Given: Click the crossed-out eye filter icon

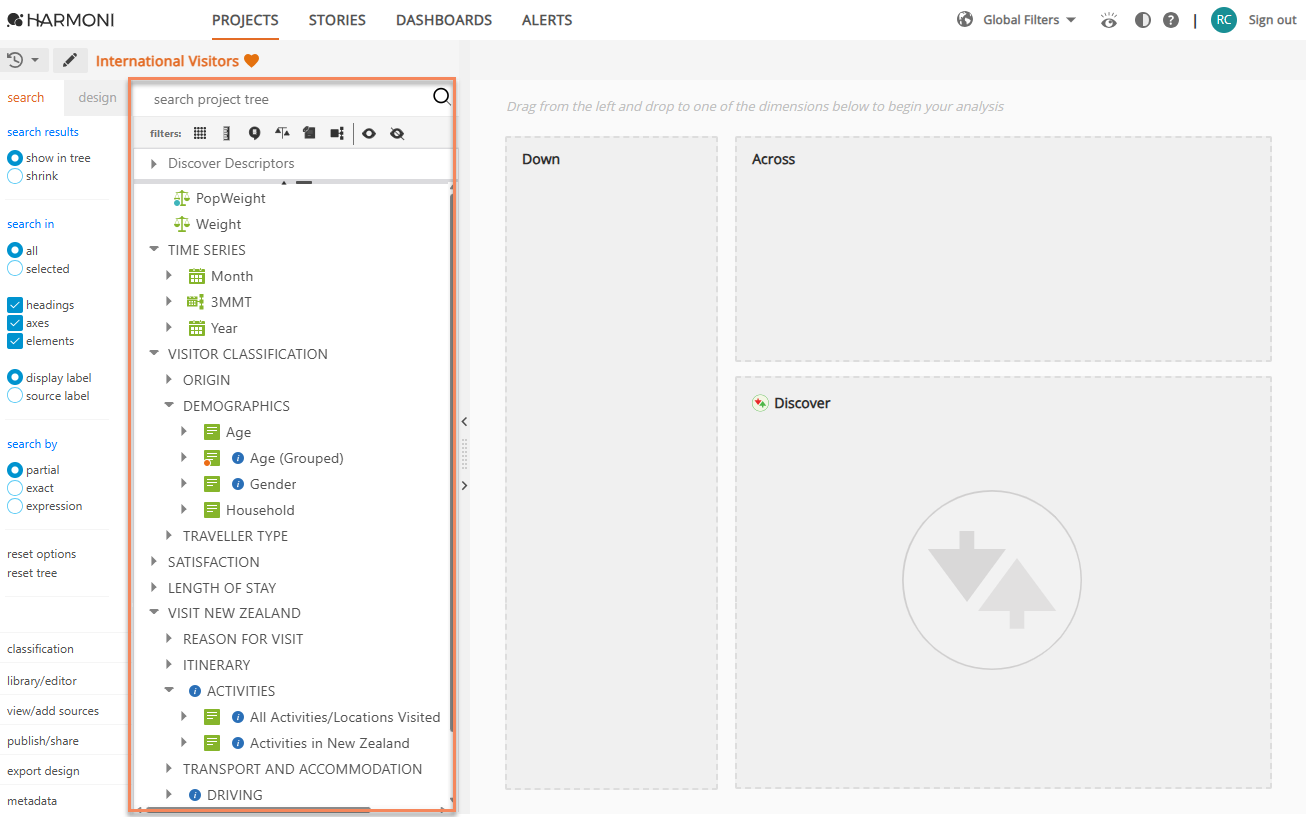Looking at the screenshot, I should point(397,132).
